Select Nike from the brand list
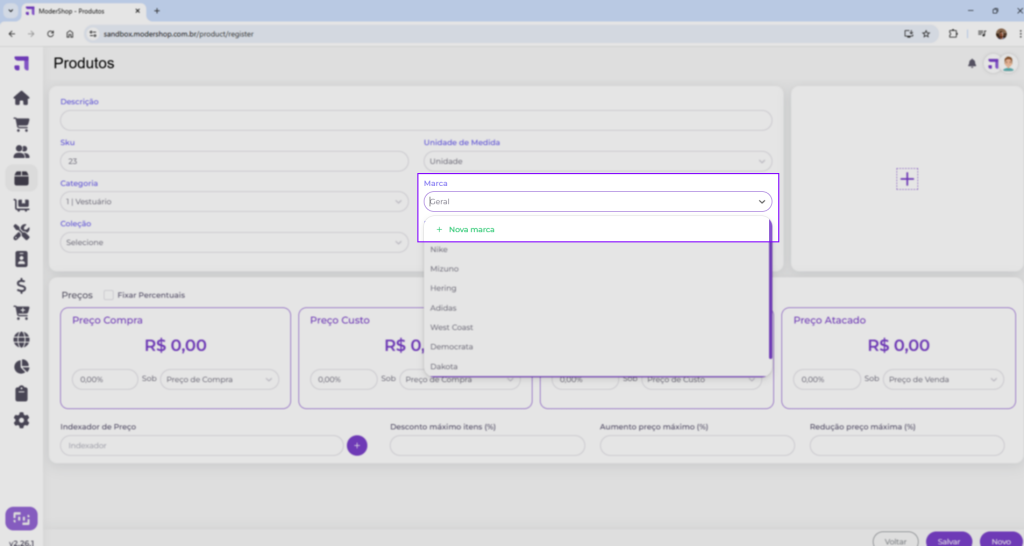This screenshot has height=546, width=1024. pyautogui.click(x=439, y=249)
